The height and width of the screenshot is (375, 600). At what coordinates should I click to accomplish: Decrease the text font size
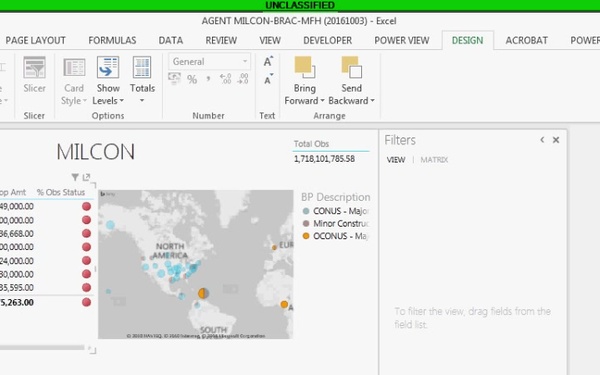click(268, 80)
